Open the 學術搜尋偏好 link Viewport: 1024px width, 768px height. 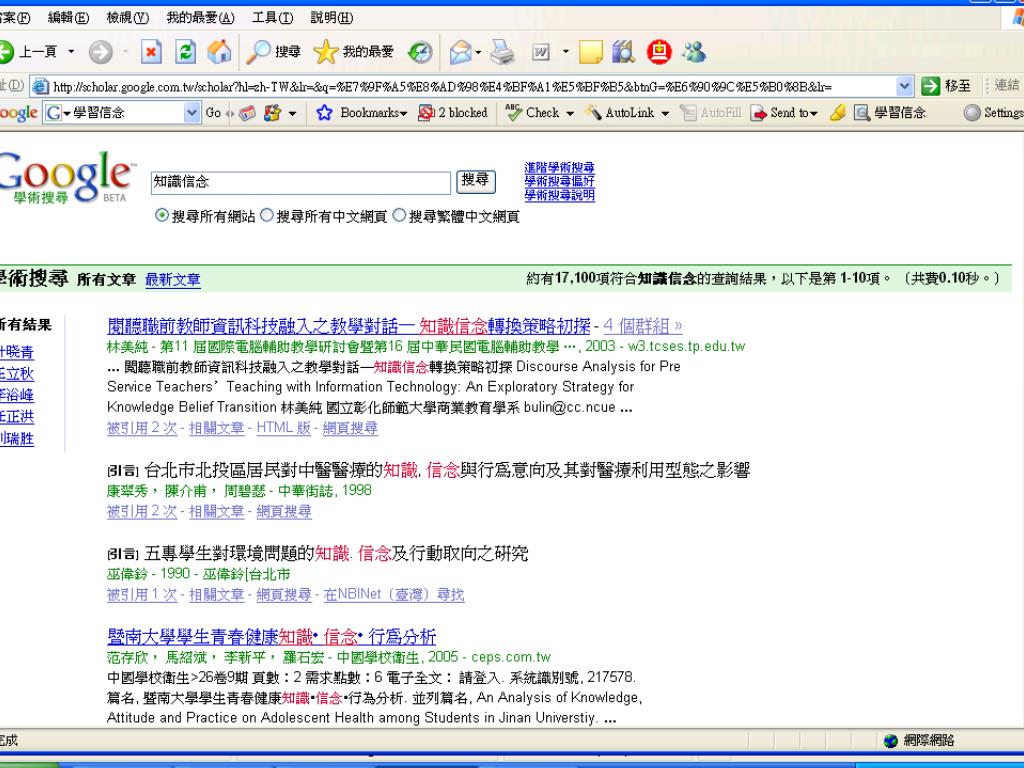click(x=559, y=182)
